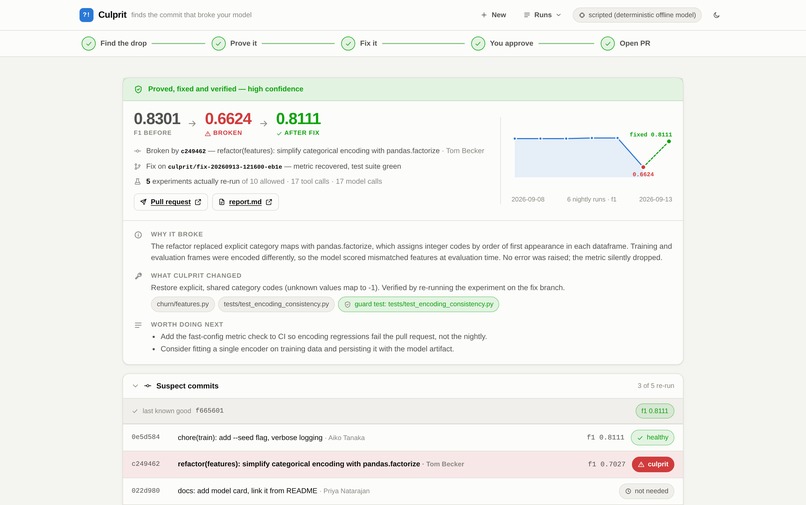
Task: Click the churn/features.py file chip
Action: (182, 304)
